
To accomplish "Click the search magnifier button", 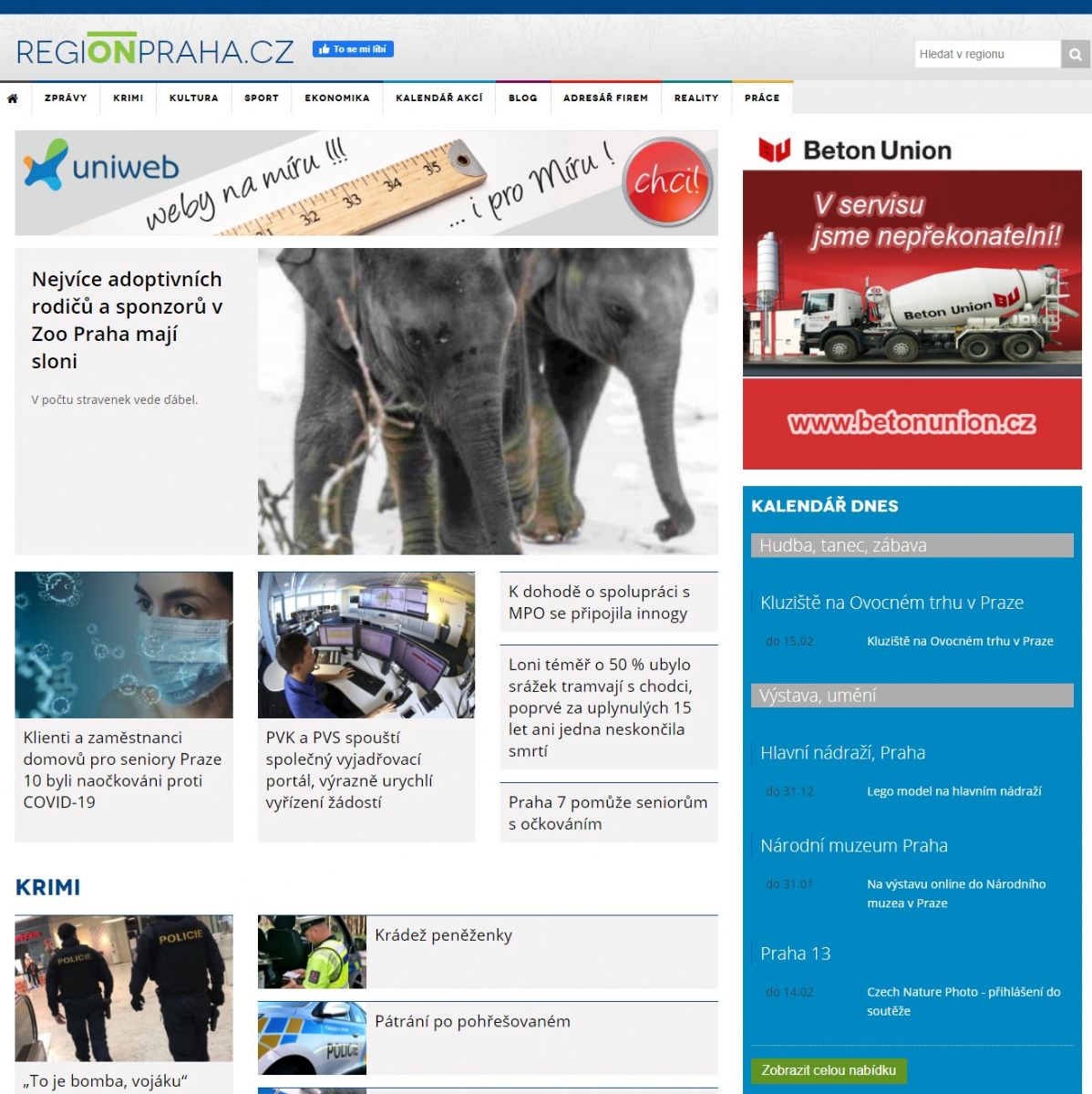I will [x=1076, y=55].
